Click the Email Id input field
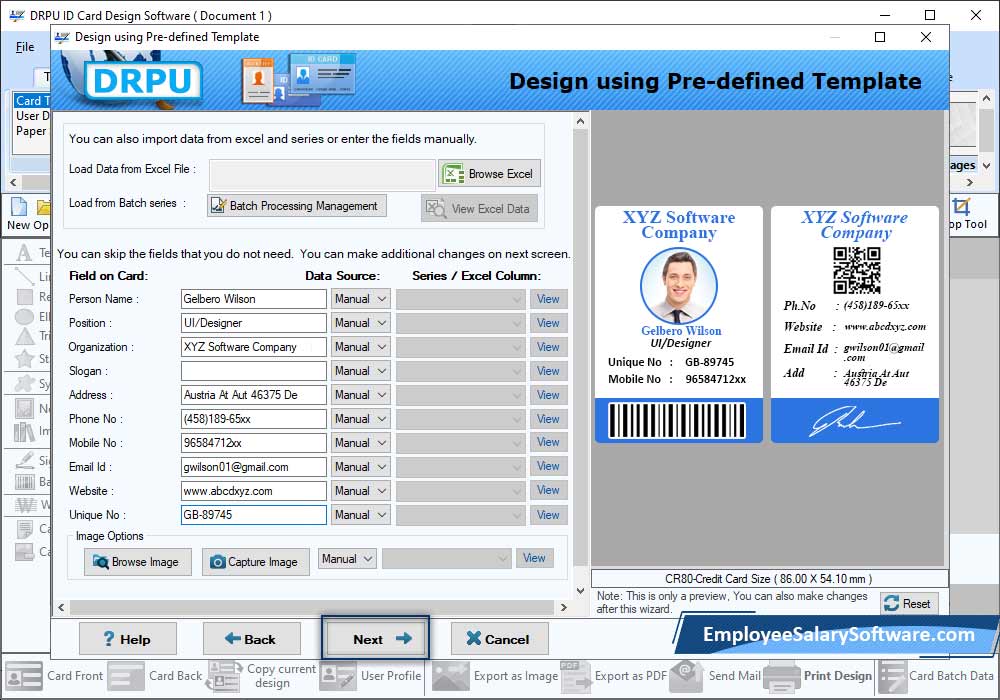 (254, 467)
